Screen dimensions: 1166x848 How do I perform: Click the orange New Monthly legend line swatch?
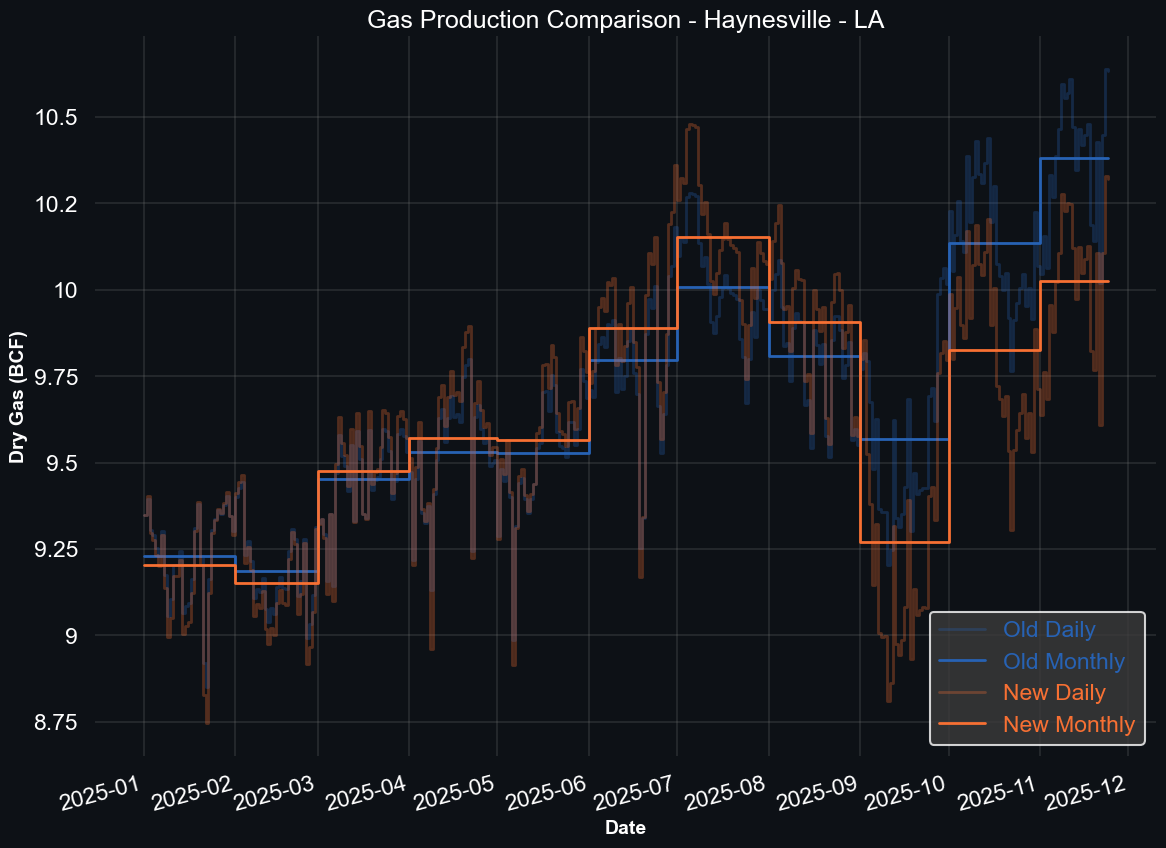[964, 724]
